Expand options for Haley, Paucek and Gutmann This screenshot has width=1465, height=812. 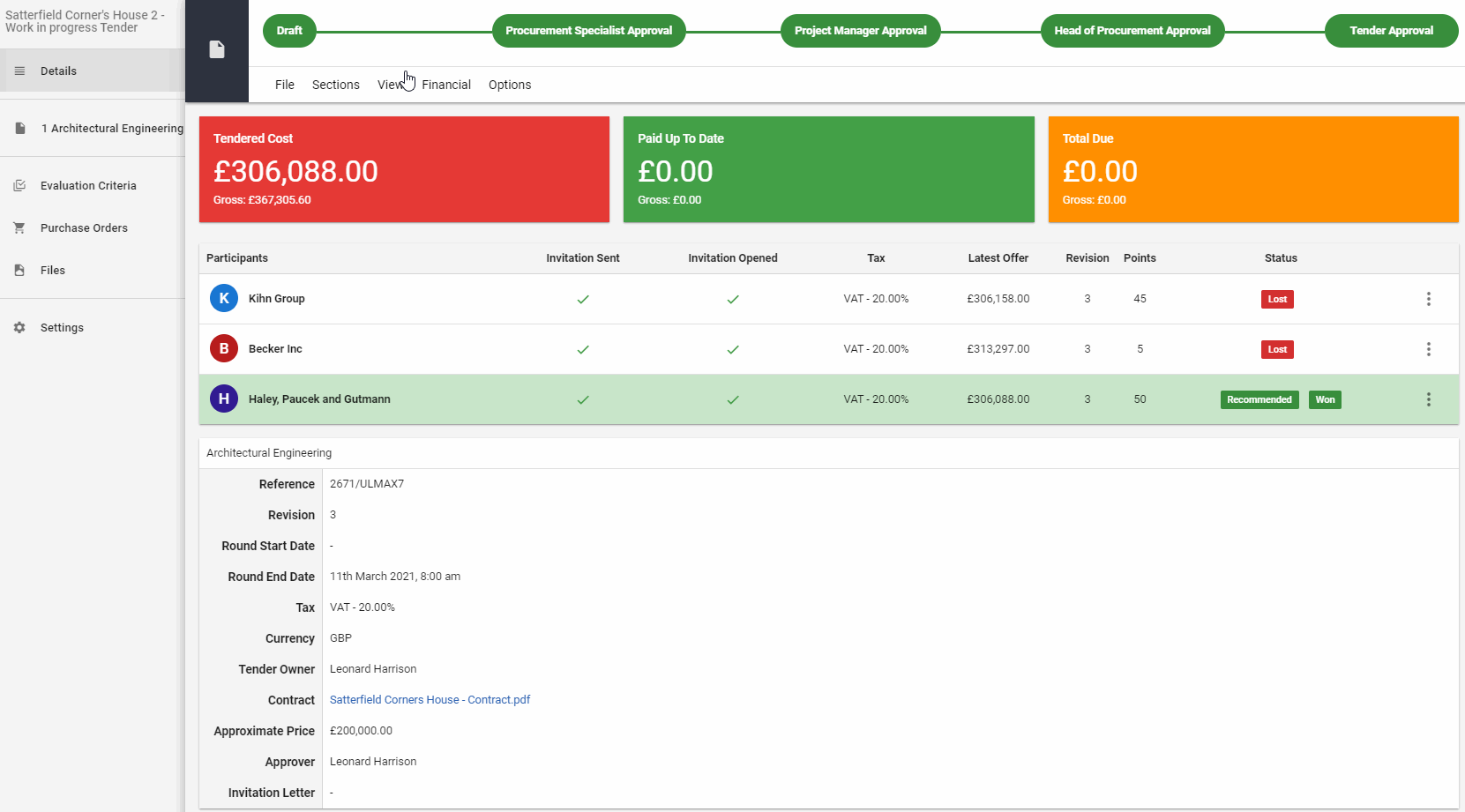[x=1428, y=399]
